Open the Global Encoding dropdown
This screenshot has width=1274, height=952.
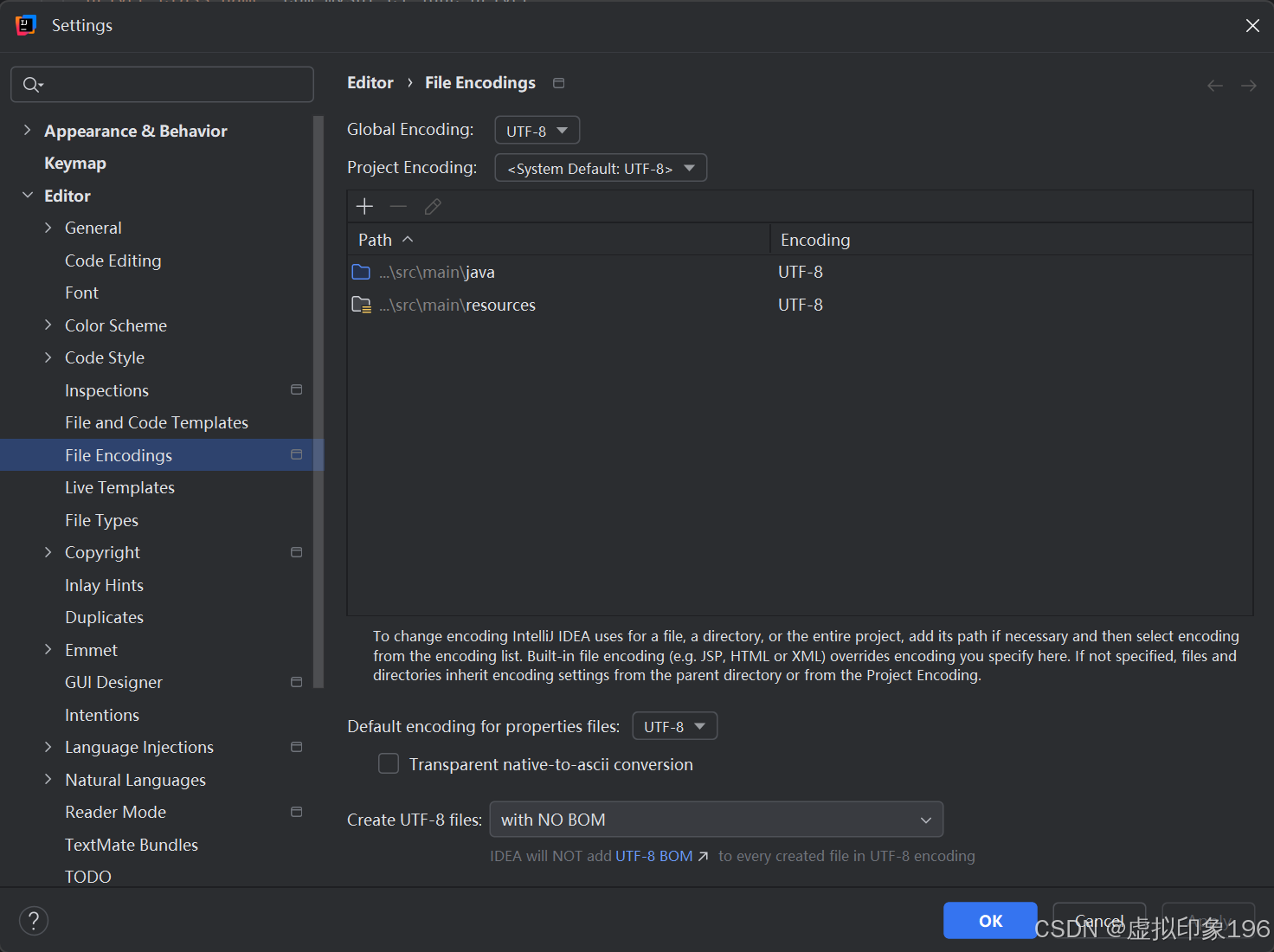pyautogui.click(x=537, y=130)
